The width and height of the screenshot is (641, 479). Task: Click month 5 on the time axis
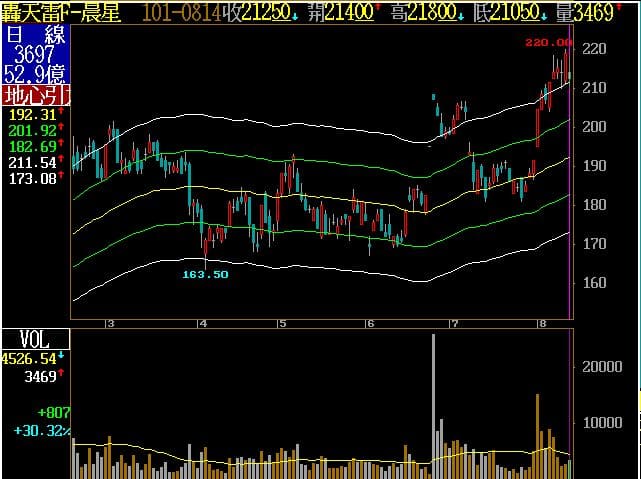(x=283, y=323)
